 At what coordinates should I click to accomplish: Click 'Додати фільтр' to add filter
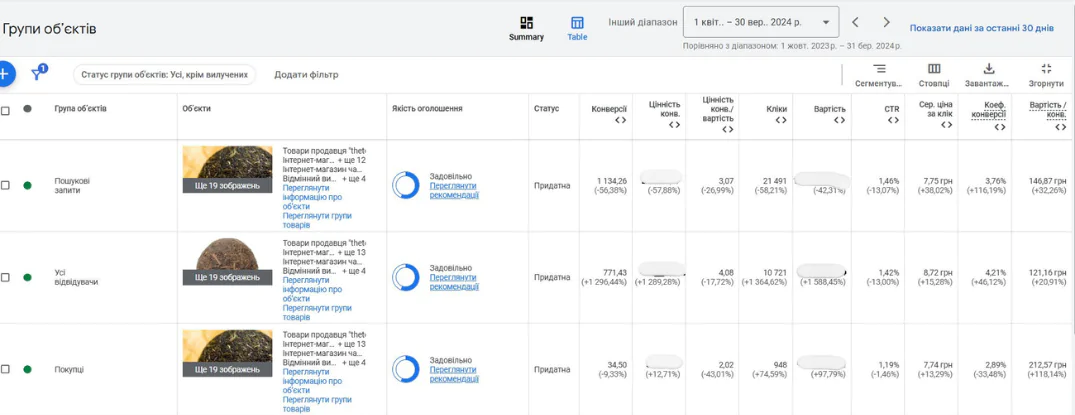(x=306, y=75)
